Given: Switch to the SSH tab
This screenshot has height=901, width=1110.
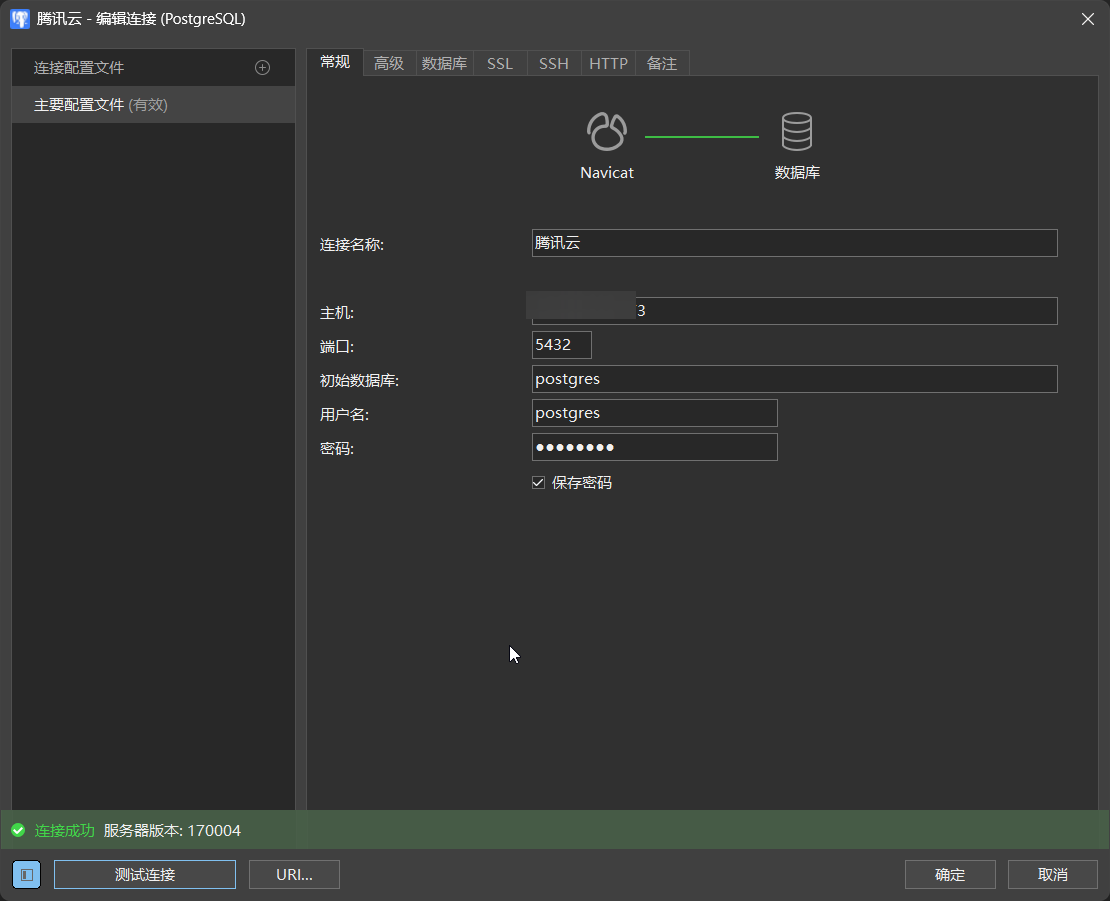Looking at the screenshot, I should point(554,64).
